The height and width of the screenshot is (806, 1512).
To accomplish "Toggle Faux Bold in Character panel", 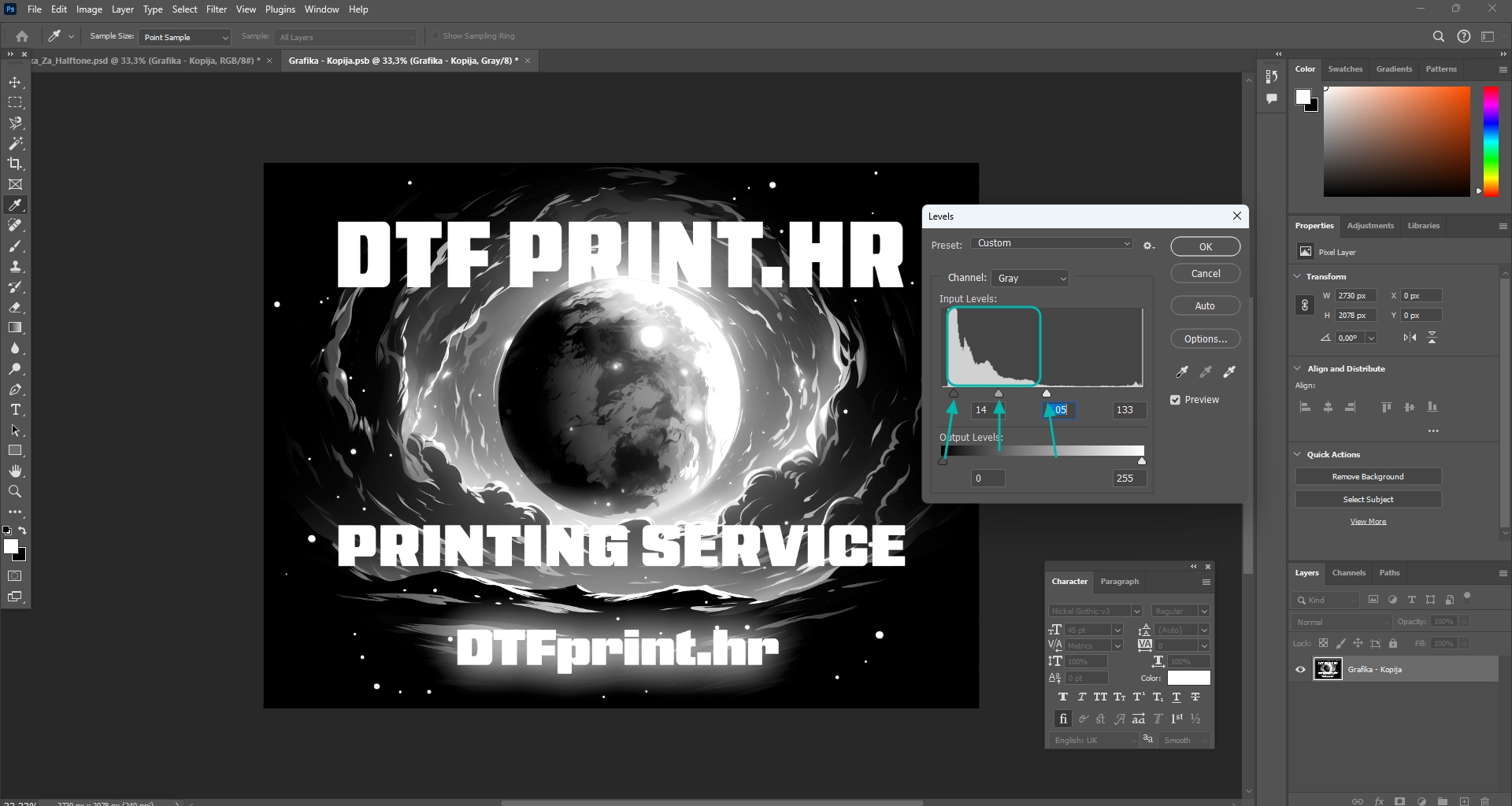I will [x=1063, y=697].
